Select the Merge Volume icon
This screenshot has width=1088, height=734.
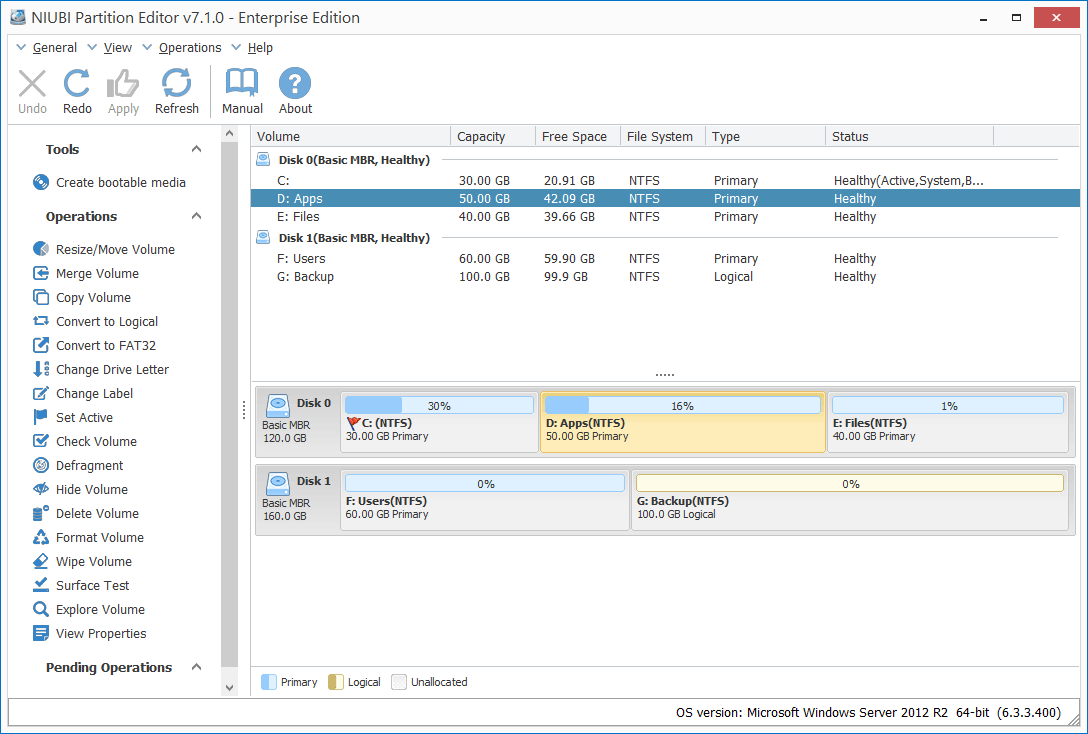(41, 273)
